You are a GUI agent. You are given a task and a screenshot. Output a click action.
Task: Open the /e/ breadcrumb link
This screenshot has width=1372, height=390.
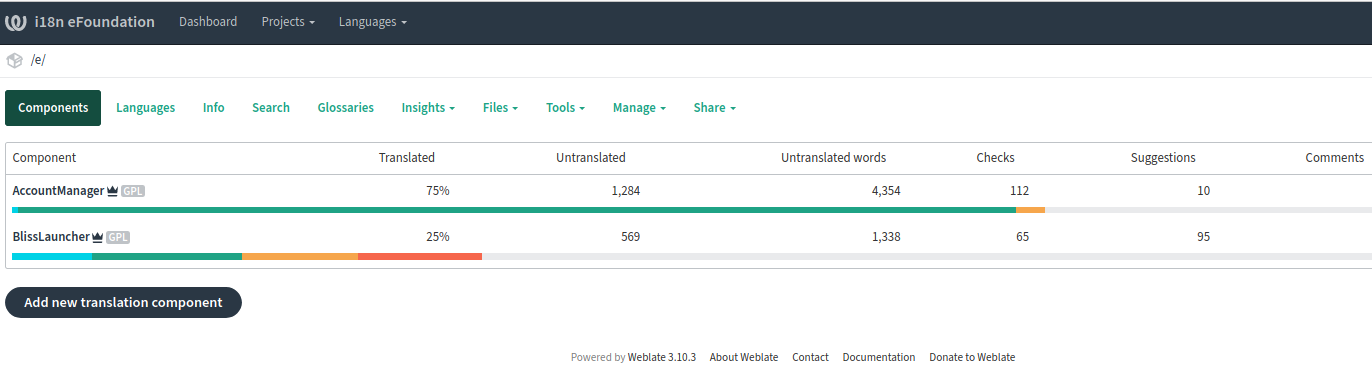click(x=38, y=60)
